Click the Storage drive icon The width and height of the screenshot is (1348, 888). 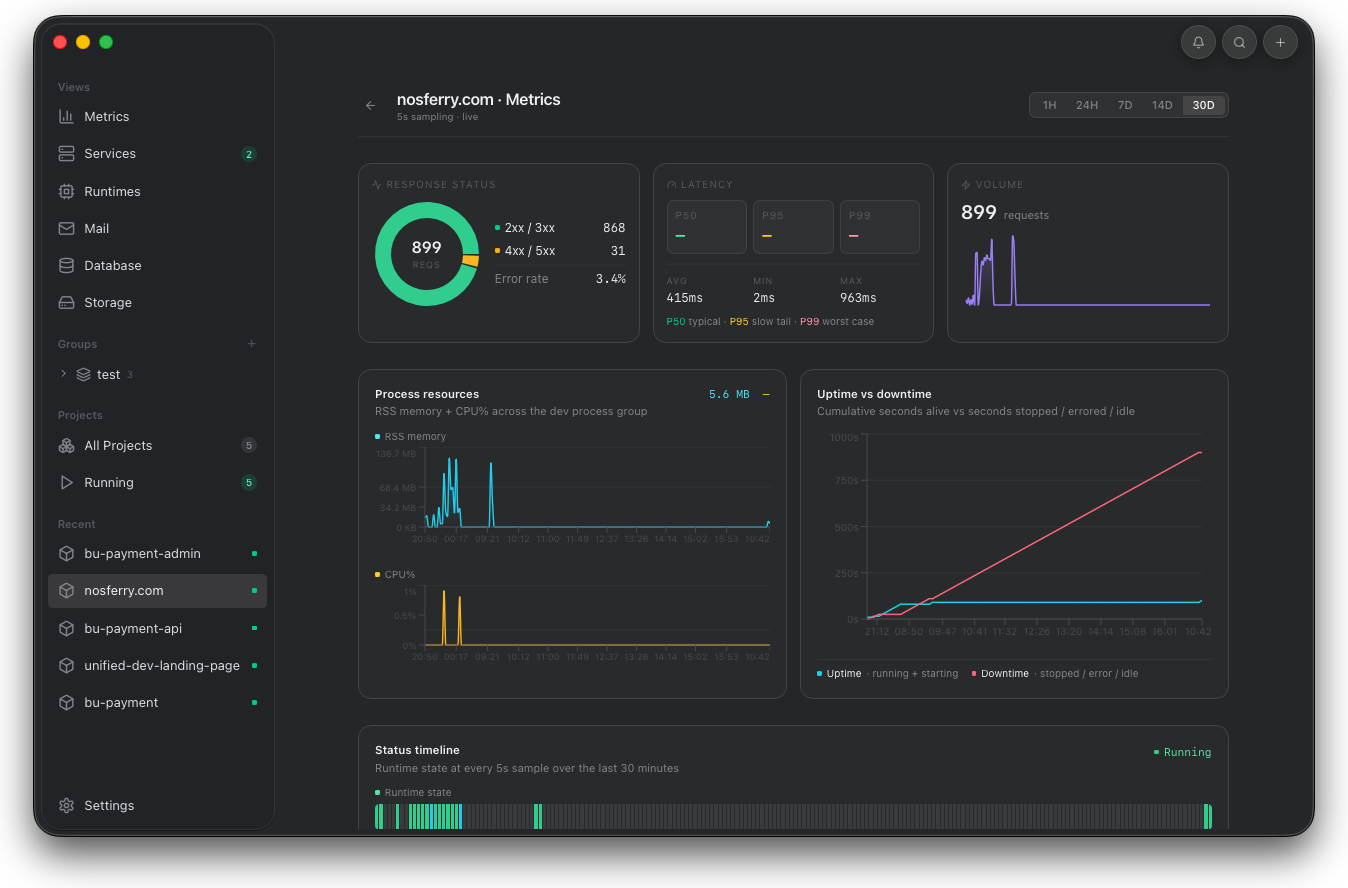pos(67,302)
